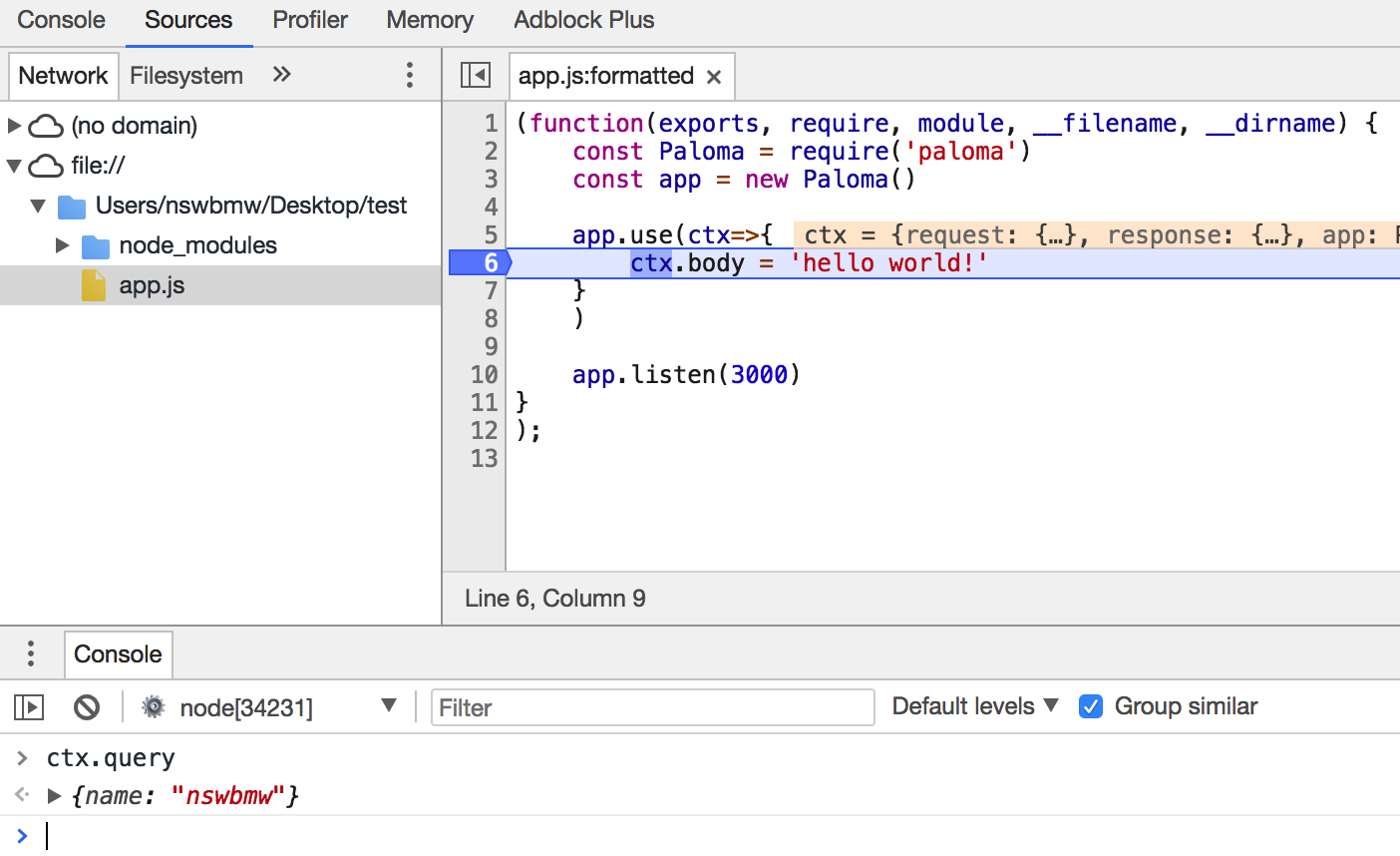This screenshot has width=1400, height=856.
Task: Switch to the Profiler tab
Action: point(310,20)
